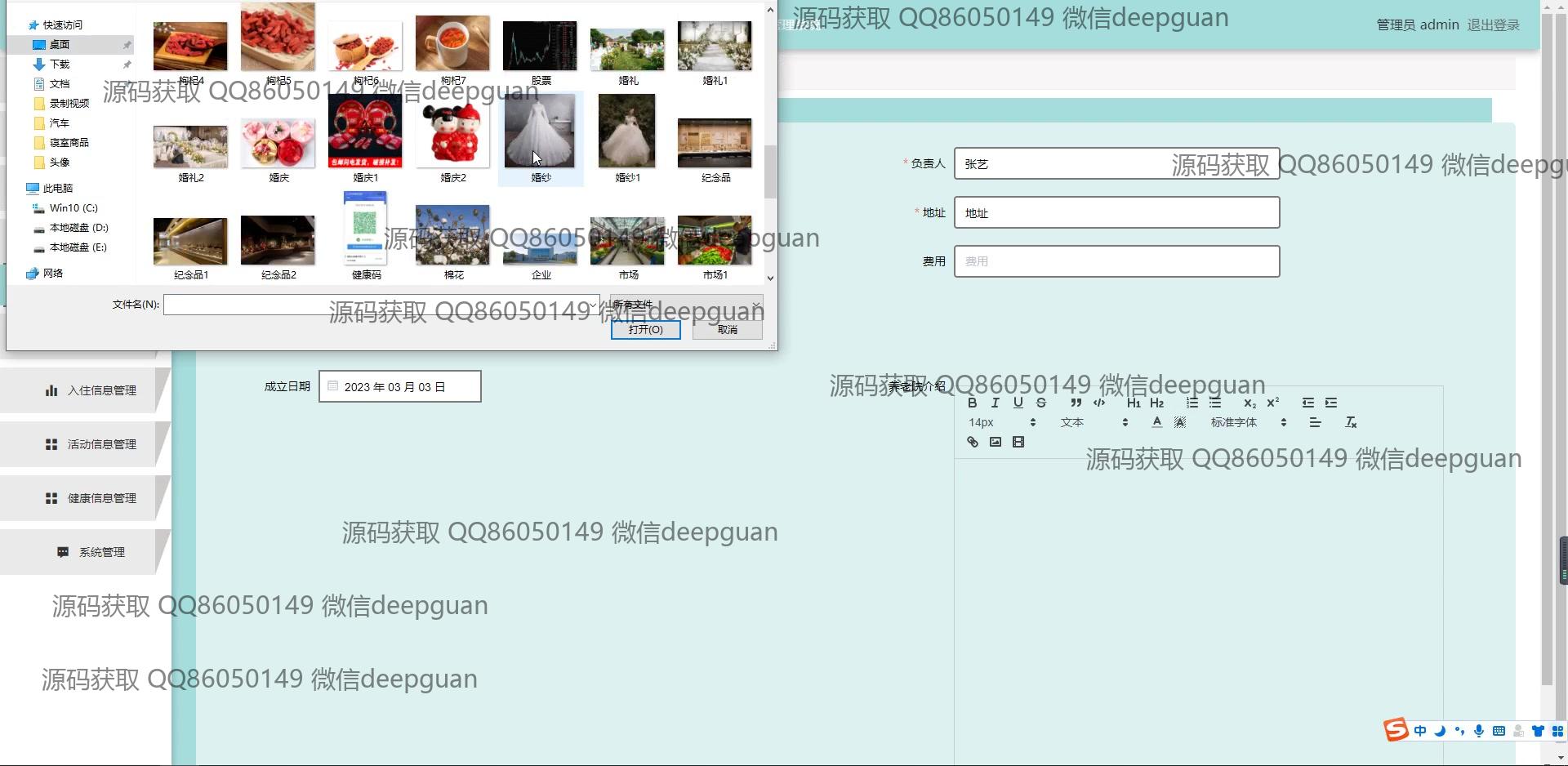Open the 文本 heading style dropdown
This screenshot has height=766, width=1568.
click(x=1094, y=422)
